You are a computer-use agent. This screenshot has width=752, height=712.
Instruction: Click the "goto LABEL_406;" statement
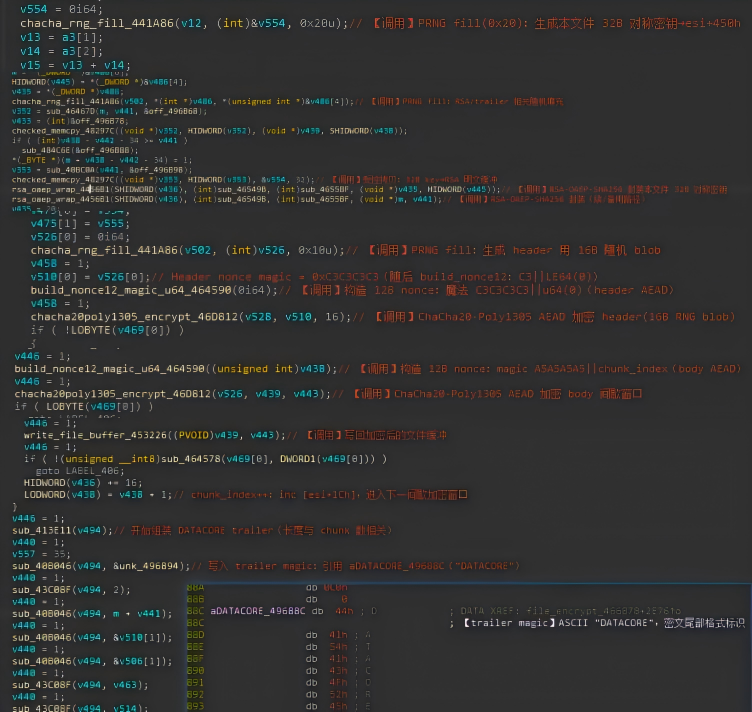[x=80, y=471]
